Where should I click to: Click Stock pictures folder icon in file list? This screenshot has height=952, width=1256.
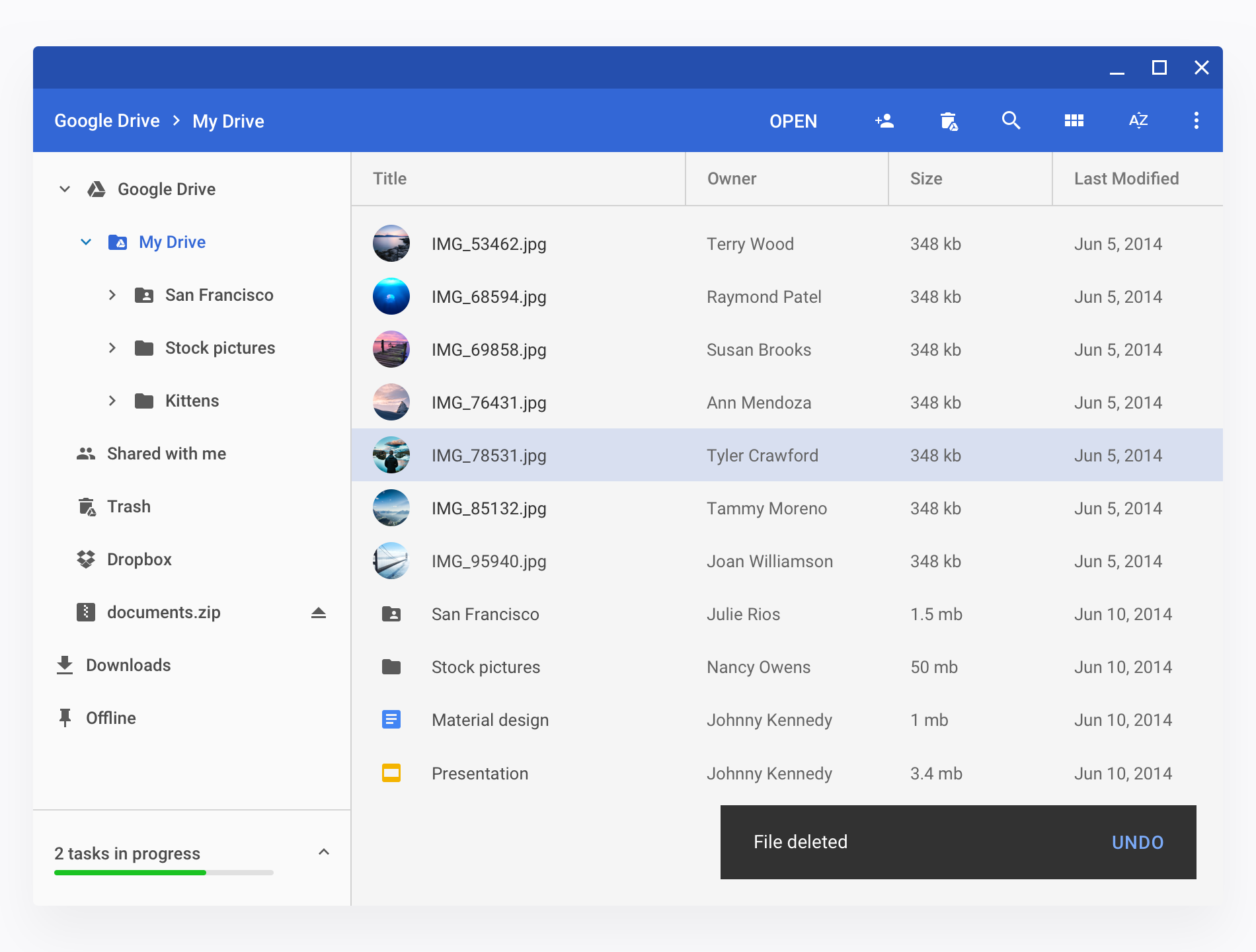(x=391, y=667)
